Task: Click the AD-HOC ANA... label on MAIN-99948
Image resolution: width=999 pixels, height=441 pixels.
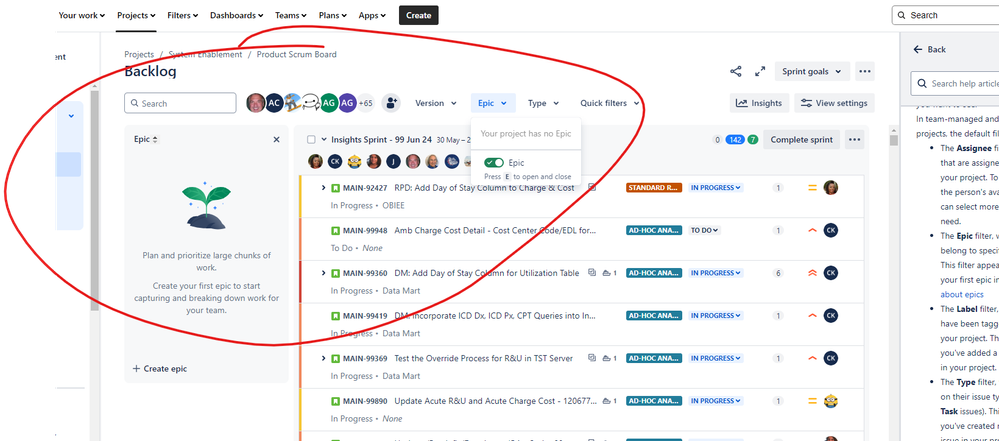Action: 654,230
